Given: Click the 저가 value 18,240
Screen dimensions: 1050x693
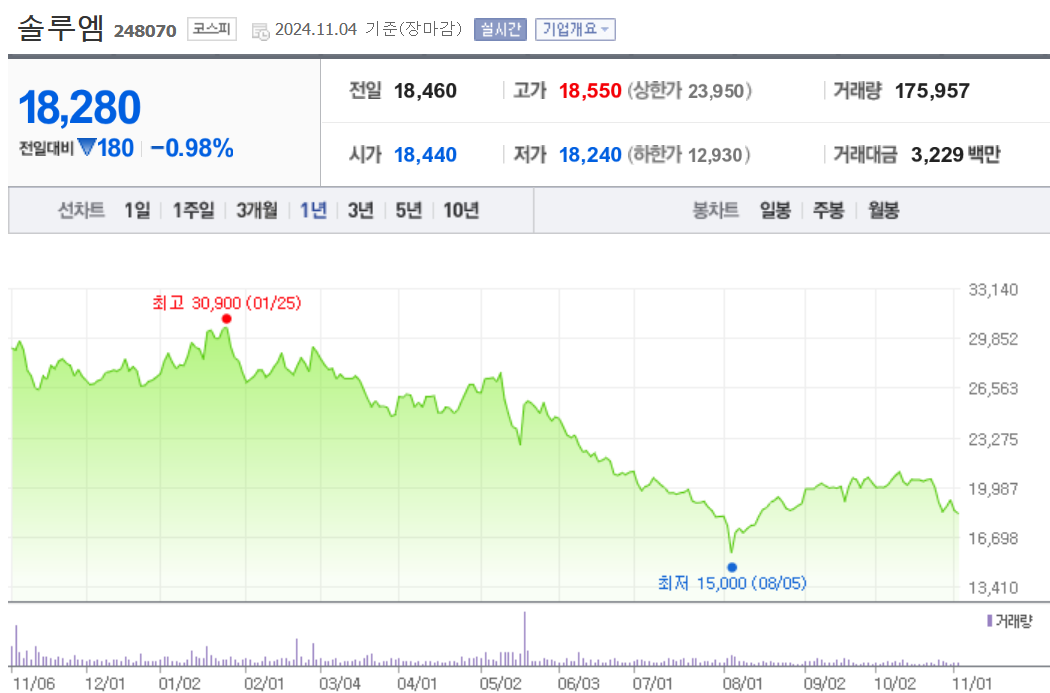Looking at the screenshot, I should [x=590, y=155].
